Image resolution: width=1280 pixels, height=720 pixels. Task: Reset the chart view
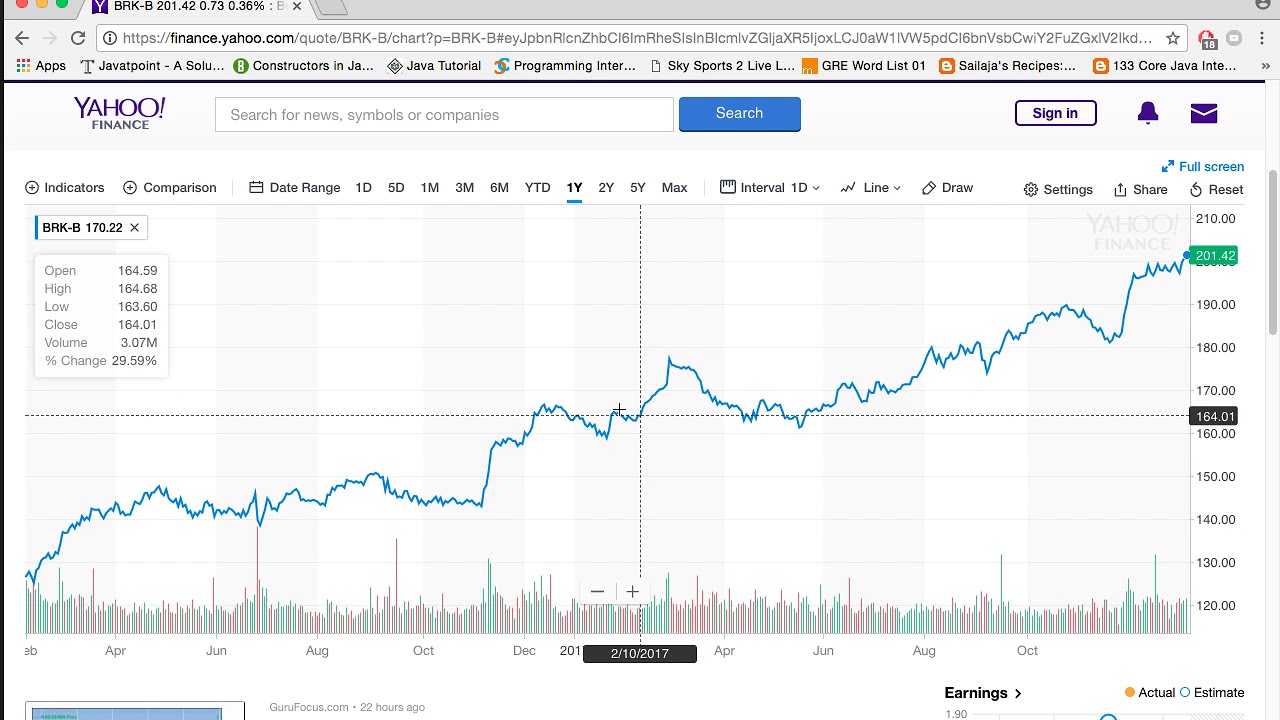pyautogui.click(x=1216, y=189)
